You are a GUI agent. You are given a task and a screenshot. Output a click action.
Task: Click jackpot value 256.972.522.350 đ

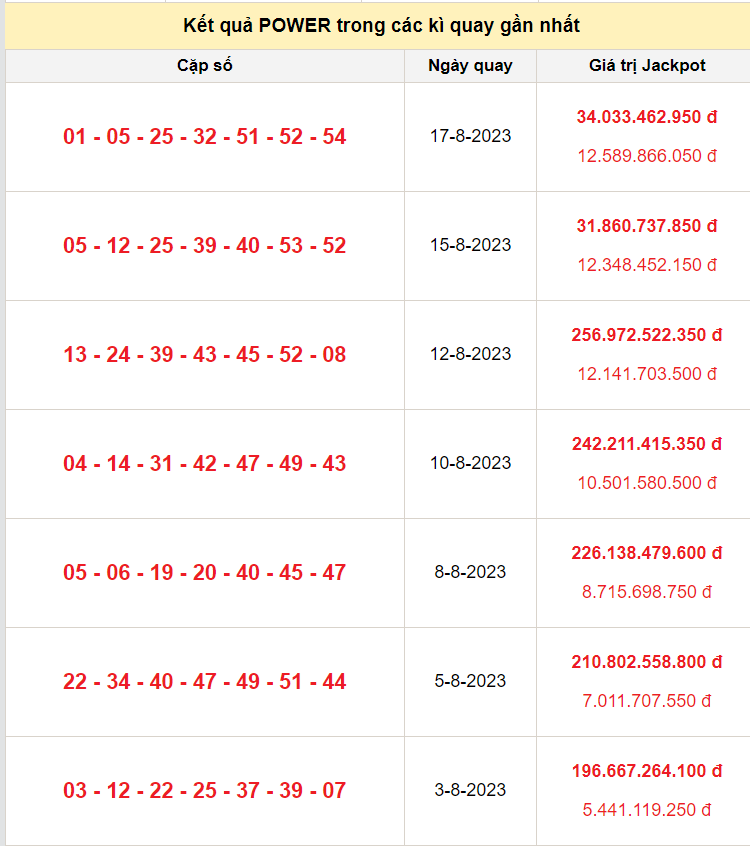pos(647,335)
